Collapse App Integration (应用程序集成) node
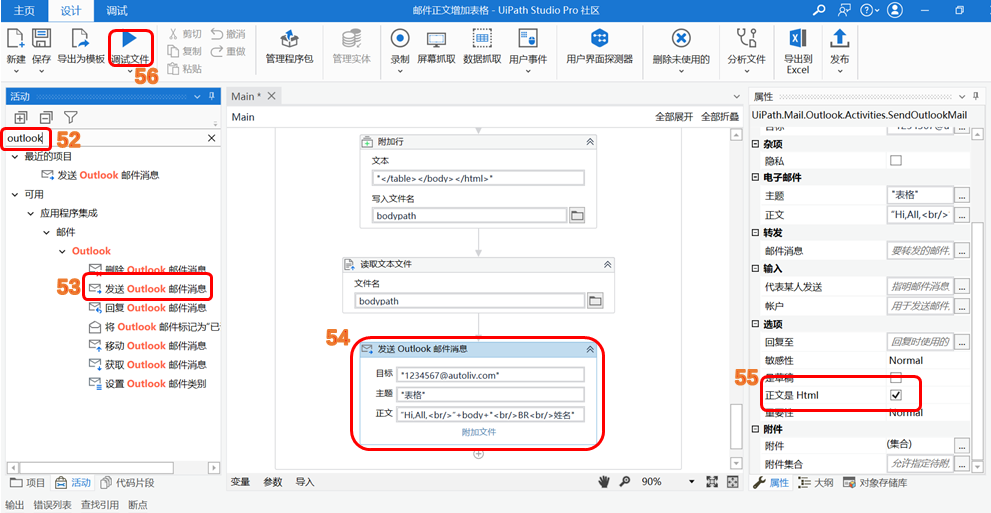Image resolution: width=991 pixels, height=513 pixels. point(30,214)
